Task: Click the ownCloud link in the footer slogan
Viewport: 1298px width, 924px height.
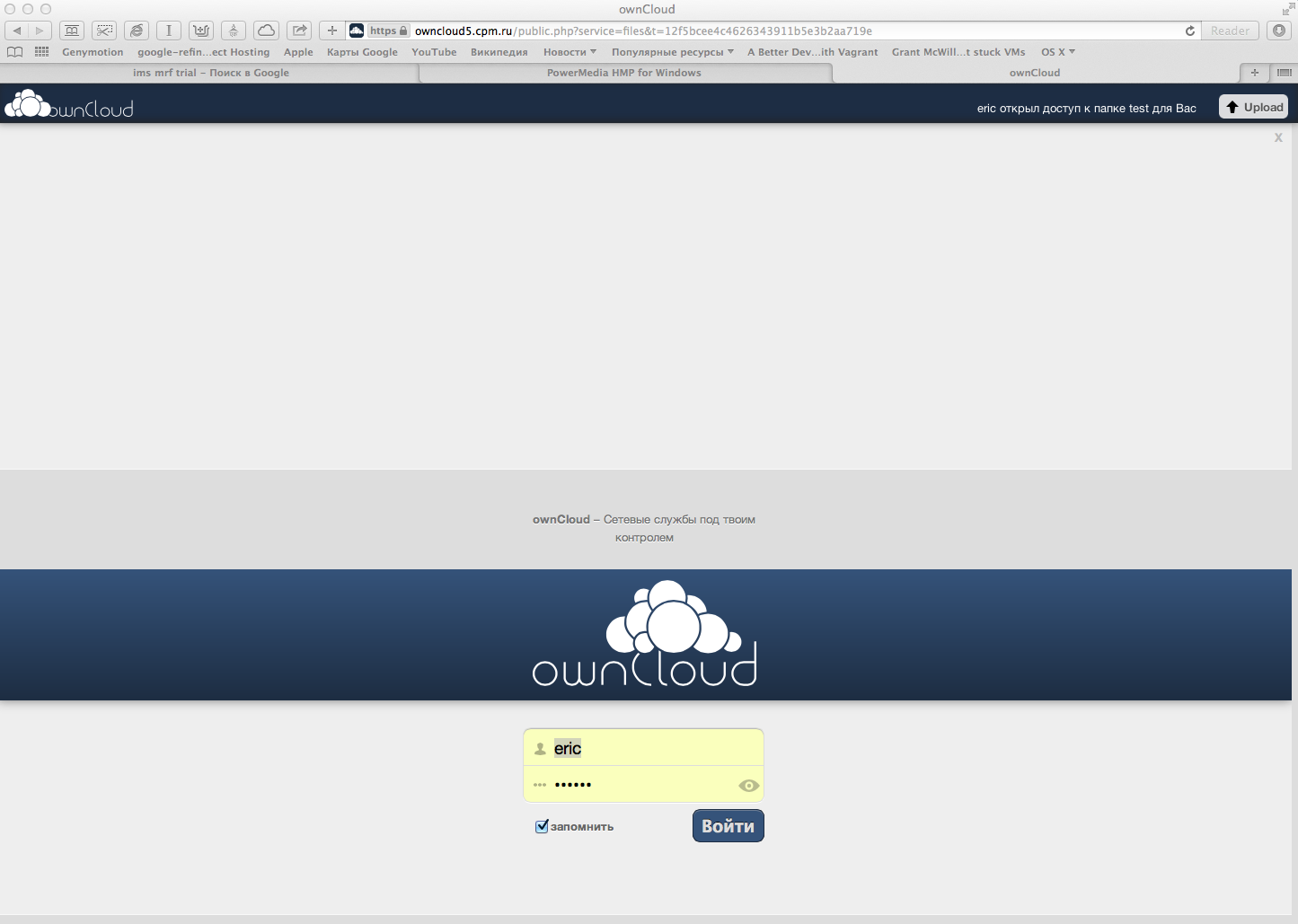Action: point(561,519)
